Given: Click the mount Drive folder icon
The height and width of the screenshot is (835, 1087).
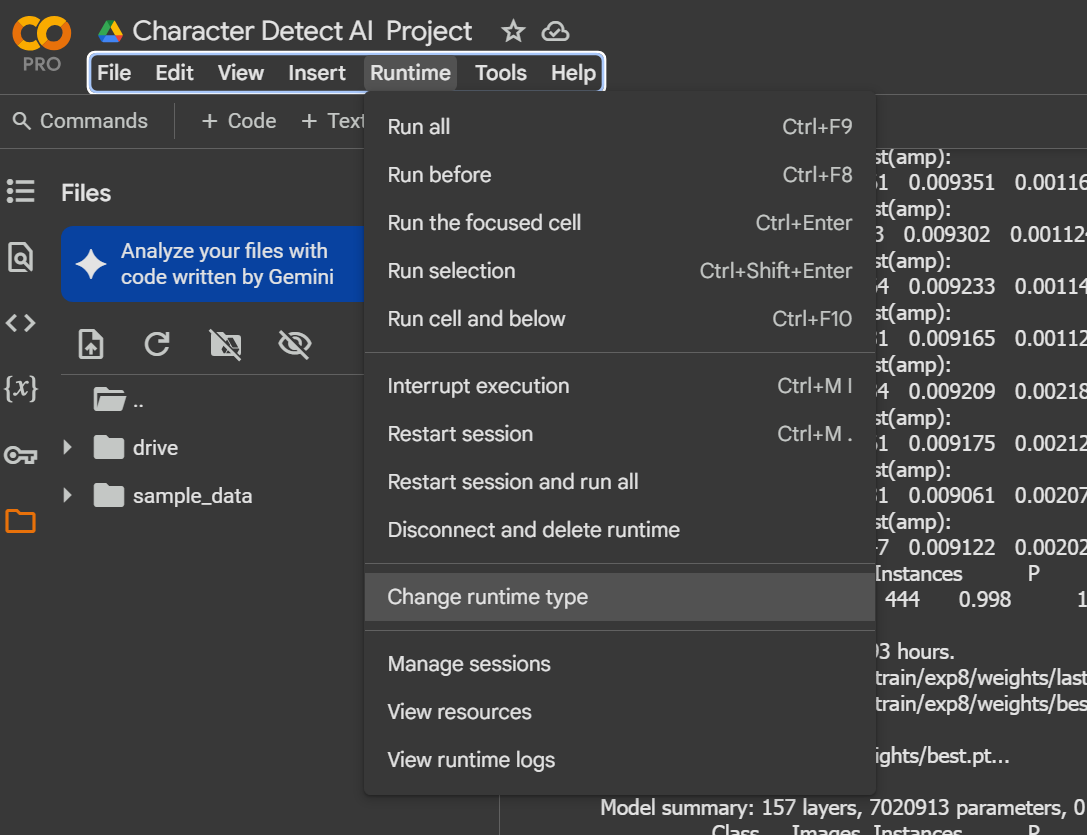Looking at the screenshot, I should [225, 344].
